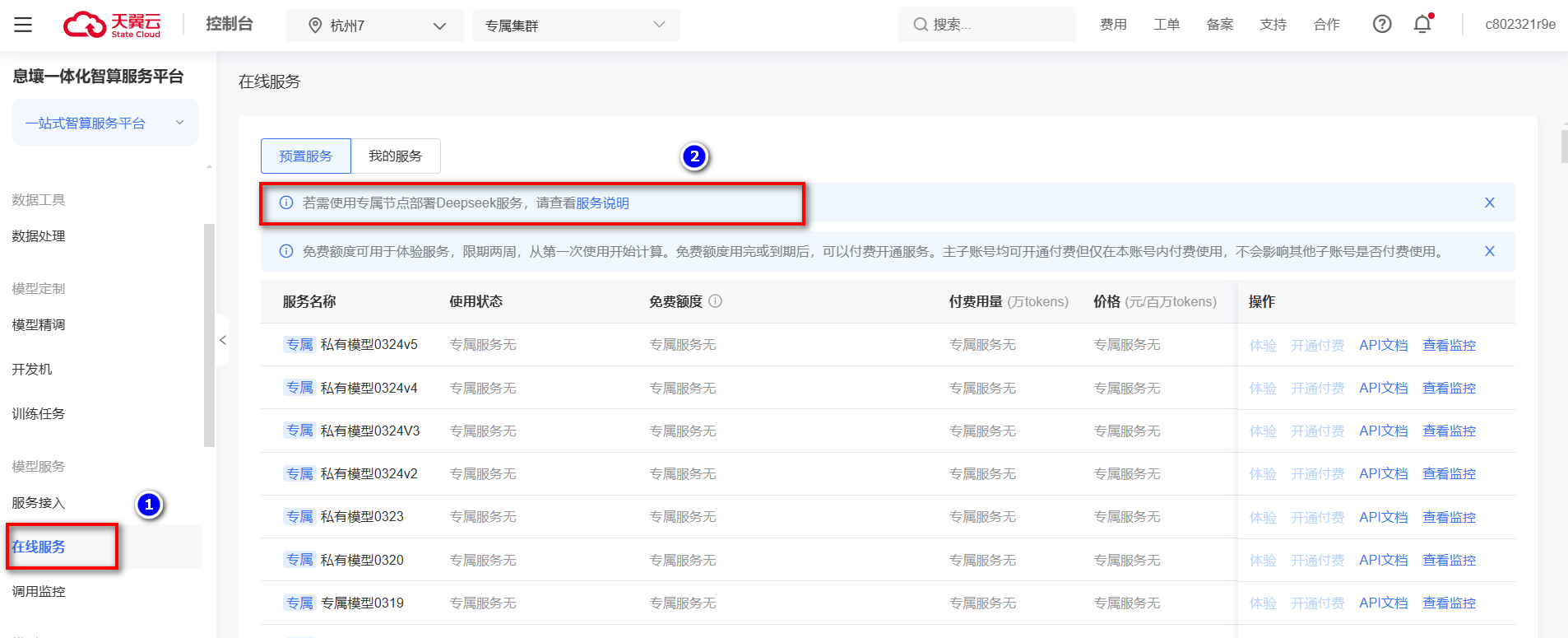1568x638 pixels.
Task: Select 在线服务 in the sidebar
Action: point(39,547)
